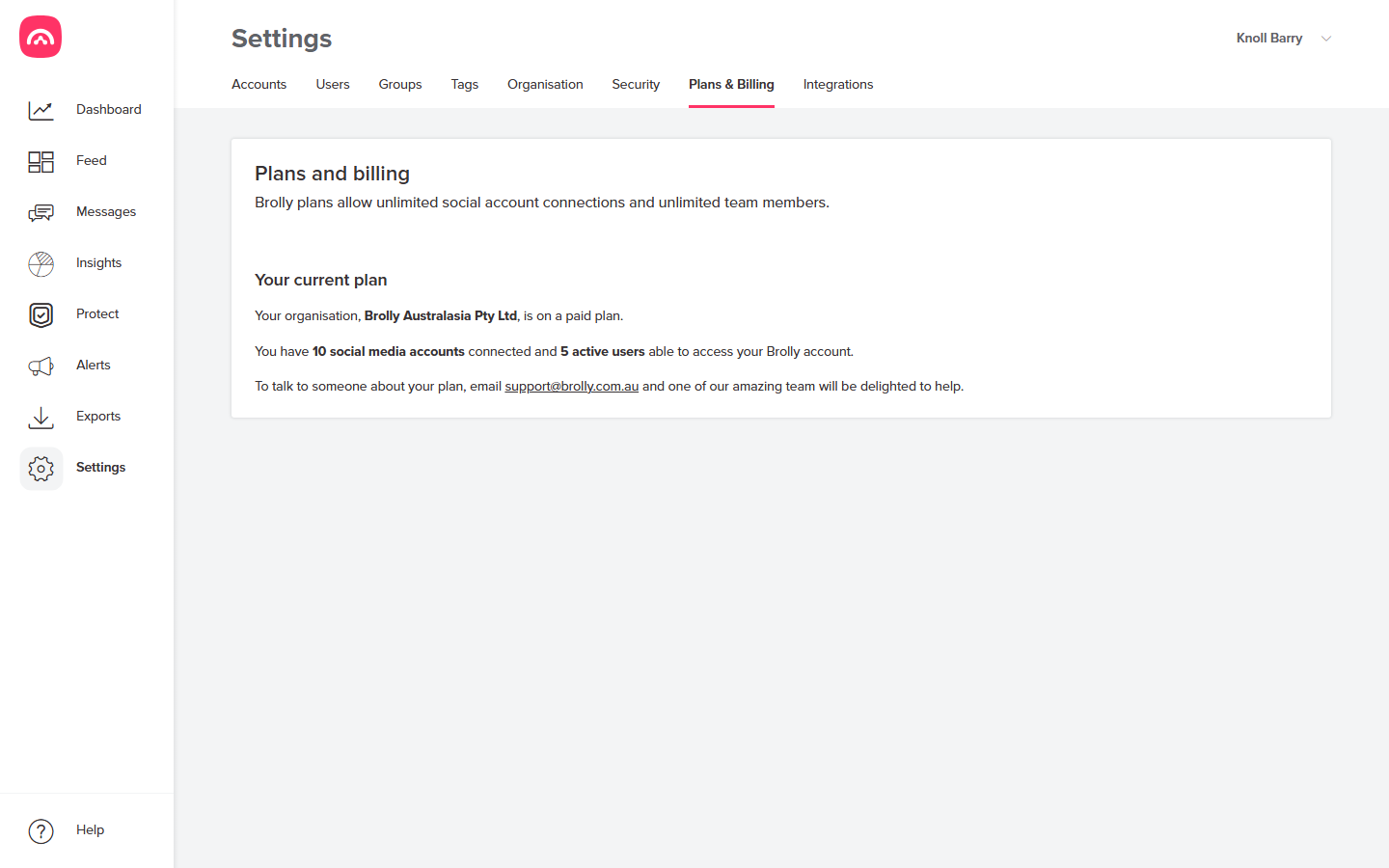Click the 'Plans and billing' heading
The image size is (1389, 868).
[332, 174]
